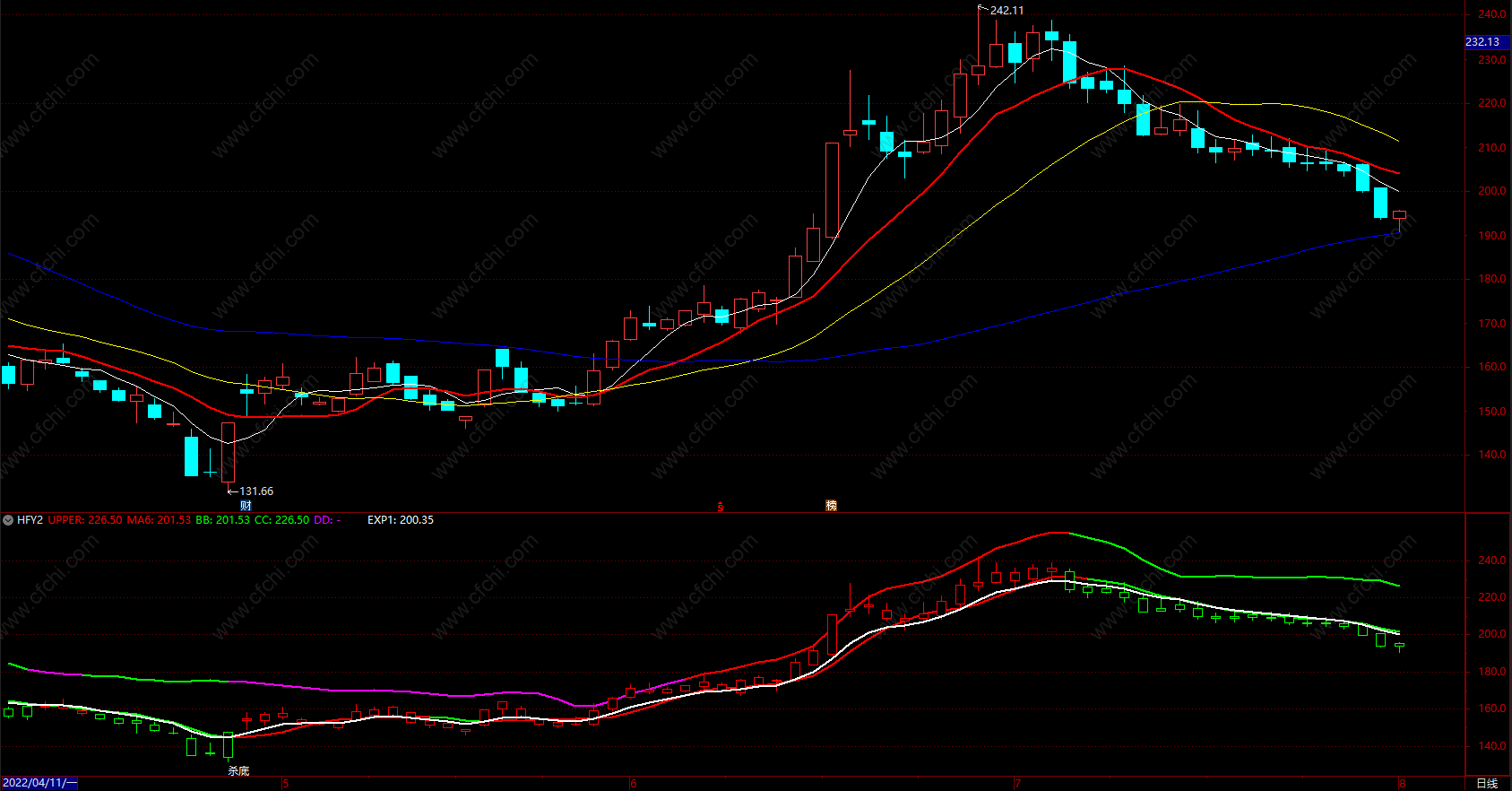This screenshot has width=1512, height=791.
Task: Click the red S event marker
Action: [x=721, y=507]
